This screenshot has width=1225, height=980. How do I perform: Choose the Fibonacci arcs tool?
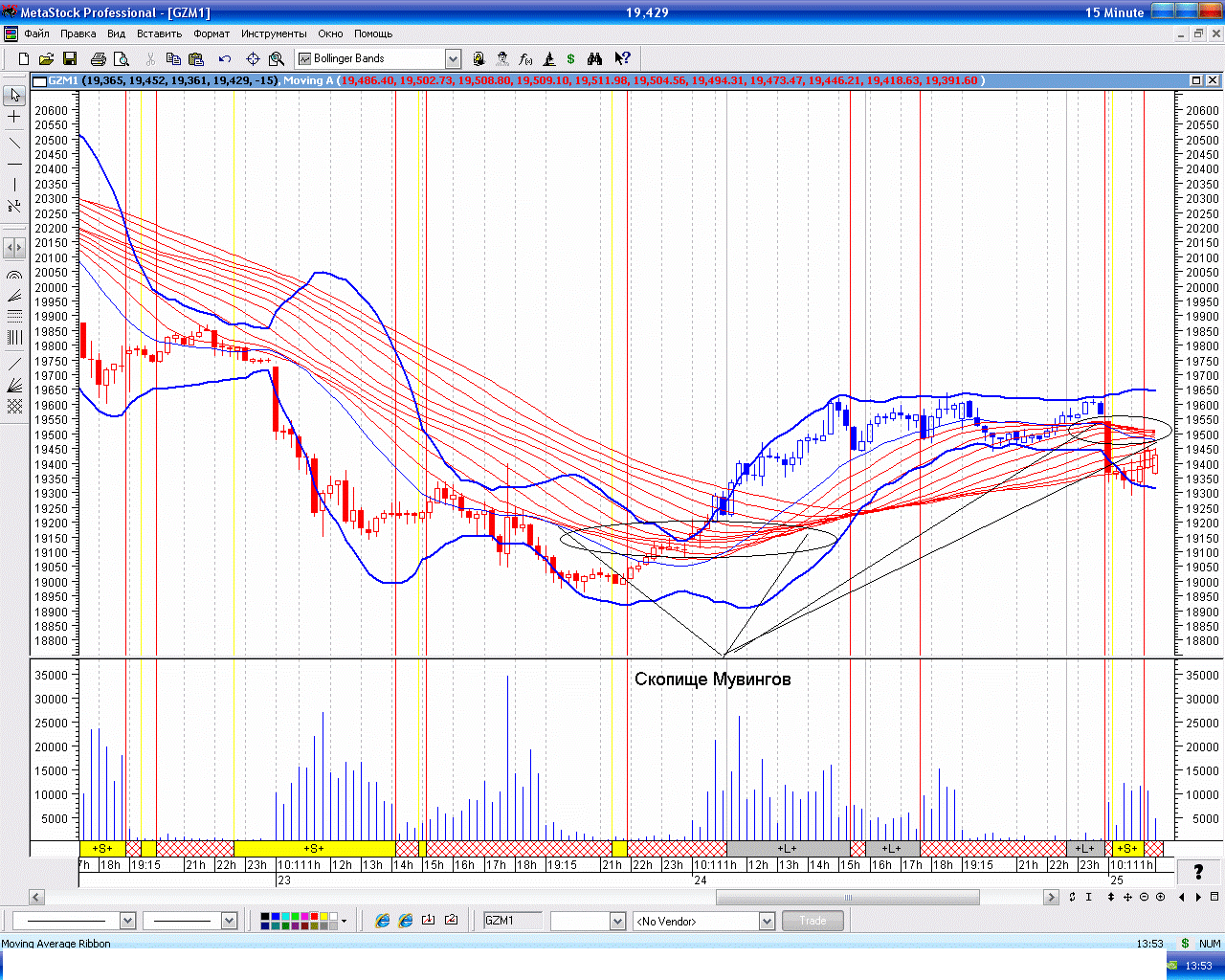pyautogui.click(x=14, y=275)
